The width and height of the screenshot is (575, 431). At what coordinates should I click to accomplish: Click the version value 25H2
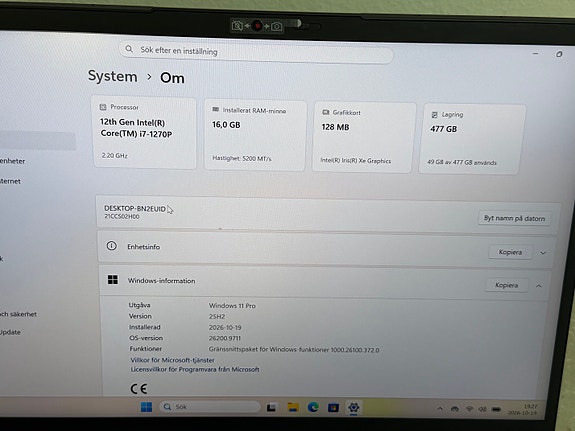217,316
